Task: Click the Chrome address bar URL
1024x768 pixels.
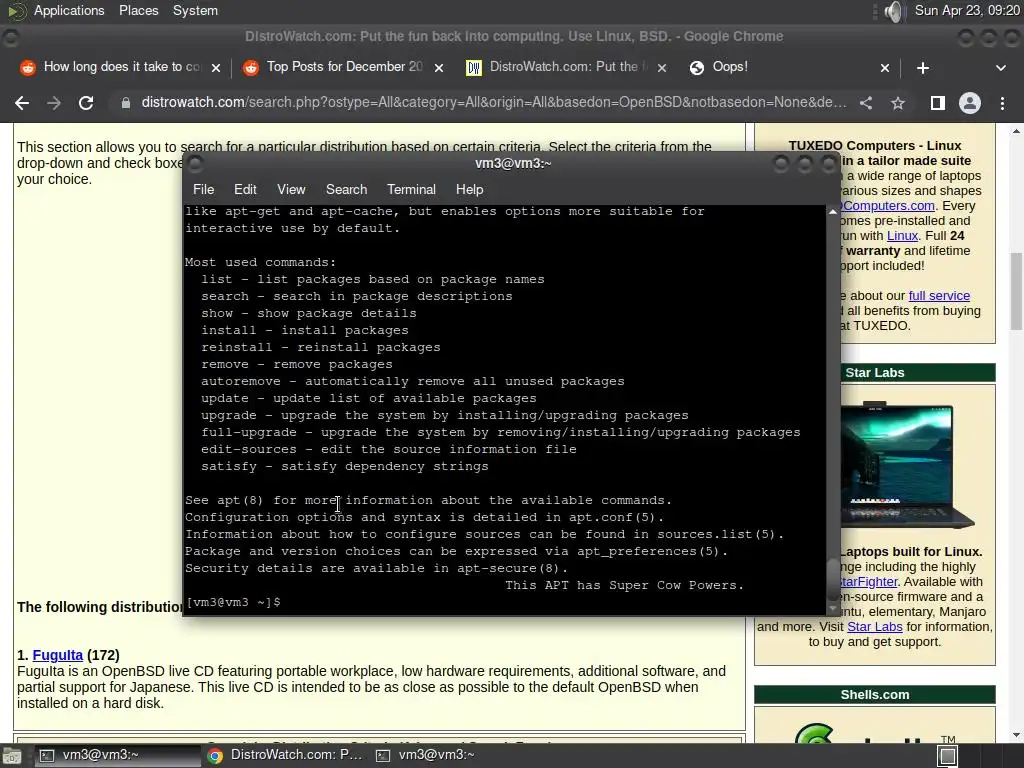Action: [494, 103]
